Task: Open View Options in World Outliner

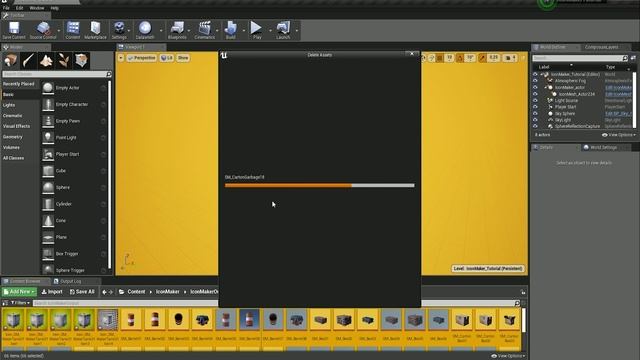Action: [618, 135]
